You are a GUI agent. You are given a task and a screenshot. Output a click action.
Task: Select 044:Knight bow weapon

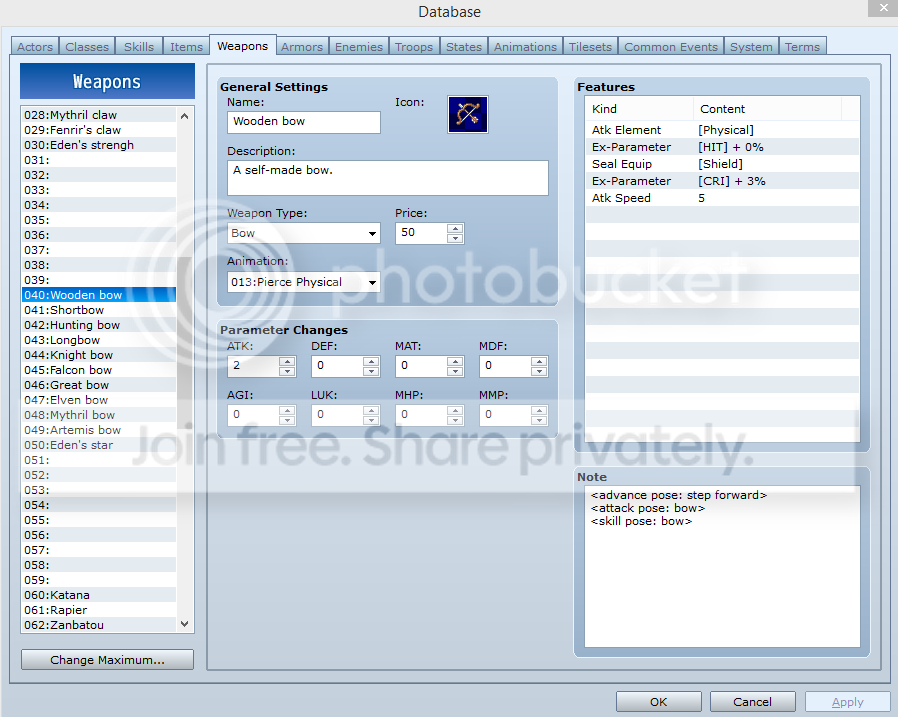[99, 355]
